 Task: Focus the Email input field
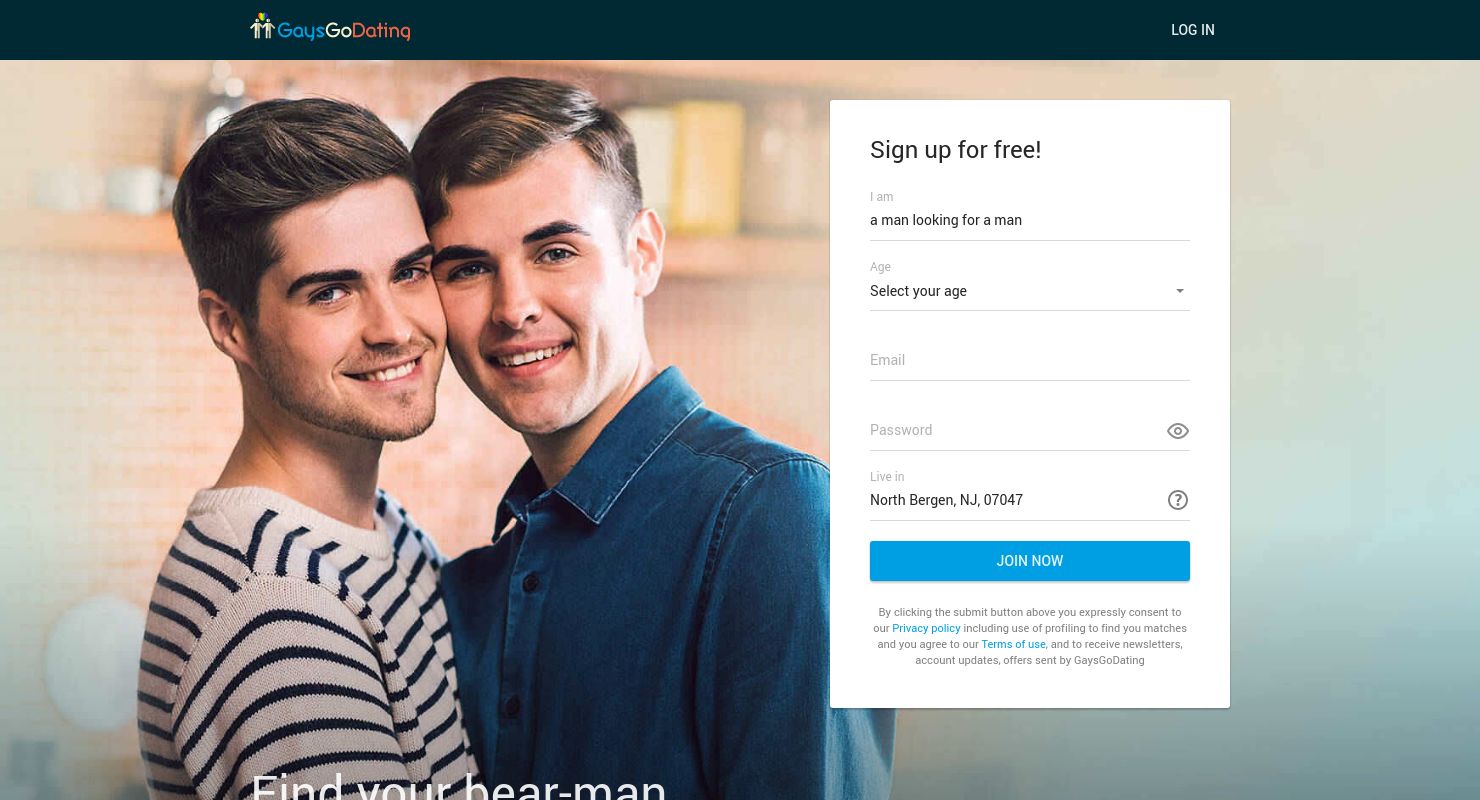(x=1030, y=360)
